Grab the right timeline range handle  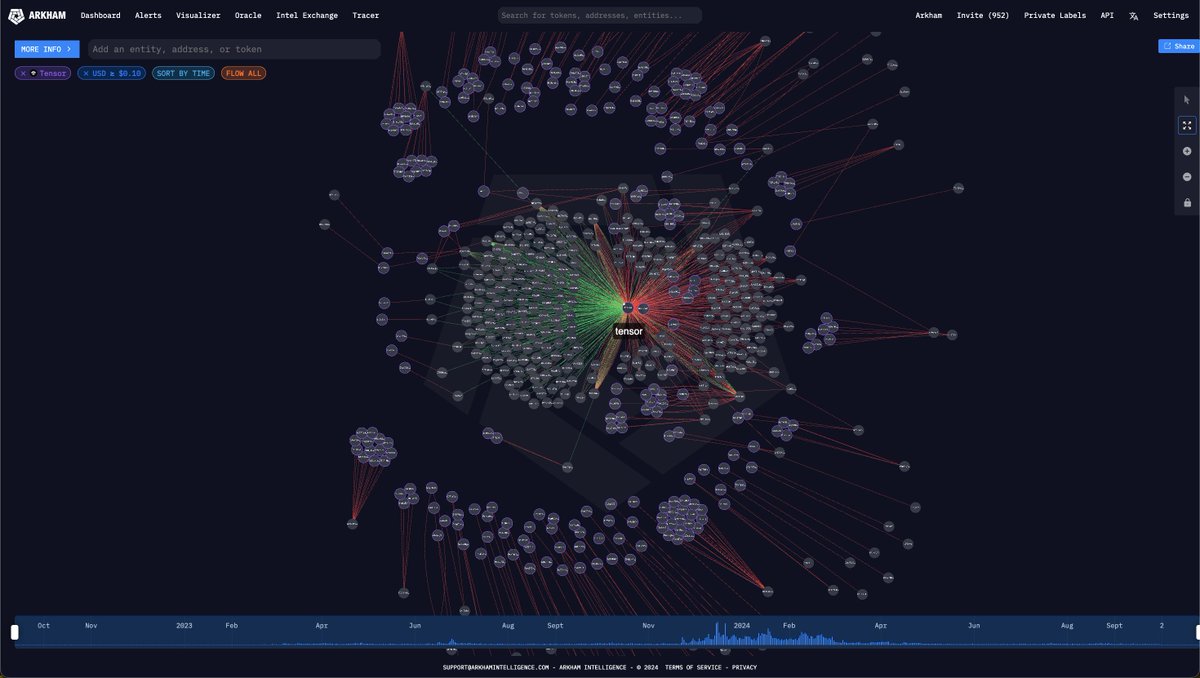pos(1196,632)
